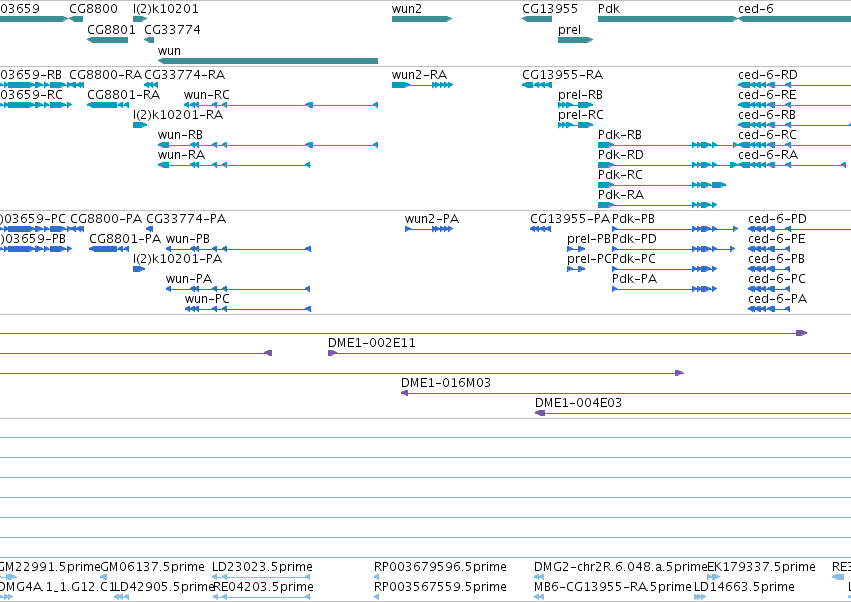Select the Pdk-PA protein feature
Screen dimensions: 851x602
click(x=664, y=289)
